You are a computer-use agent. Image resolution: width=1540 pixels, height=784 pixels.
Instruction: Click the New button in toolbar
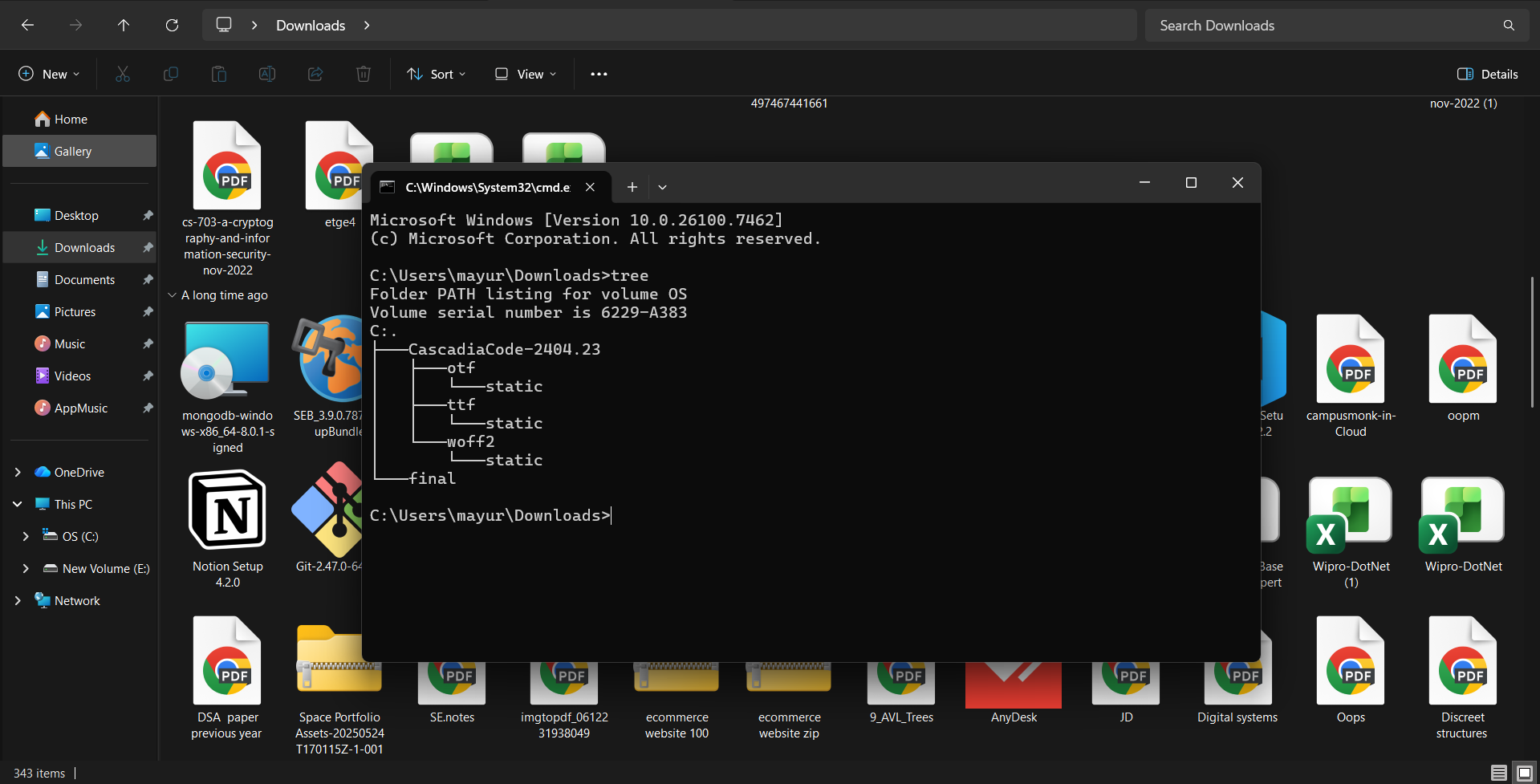pyautogui.click(x=50, y=74)
